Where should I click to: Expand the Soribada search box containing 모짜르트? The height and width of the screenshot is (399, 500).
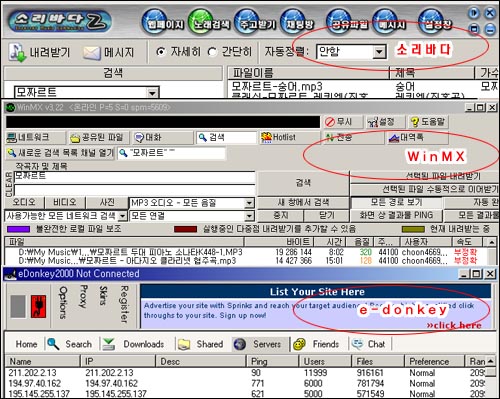click(152, 93)
